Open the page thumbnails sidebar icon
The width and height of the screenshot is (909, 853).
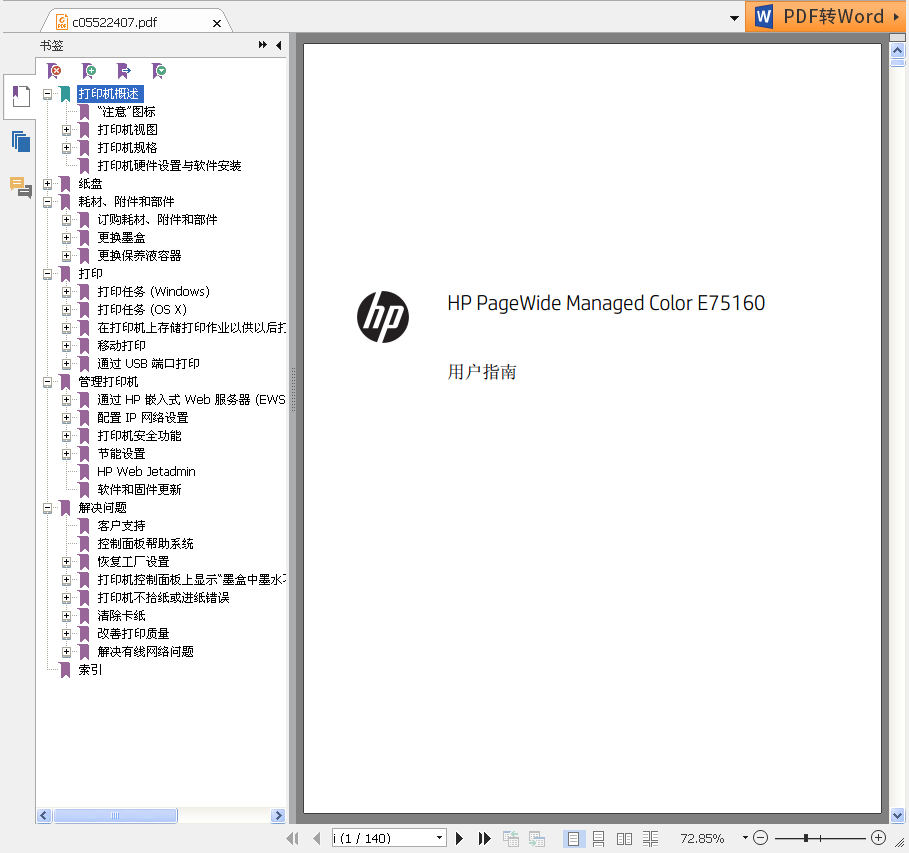[21, 141]
